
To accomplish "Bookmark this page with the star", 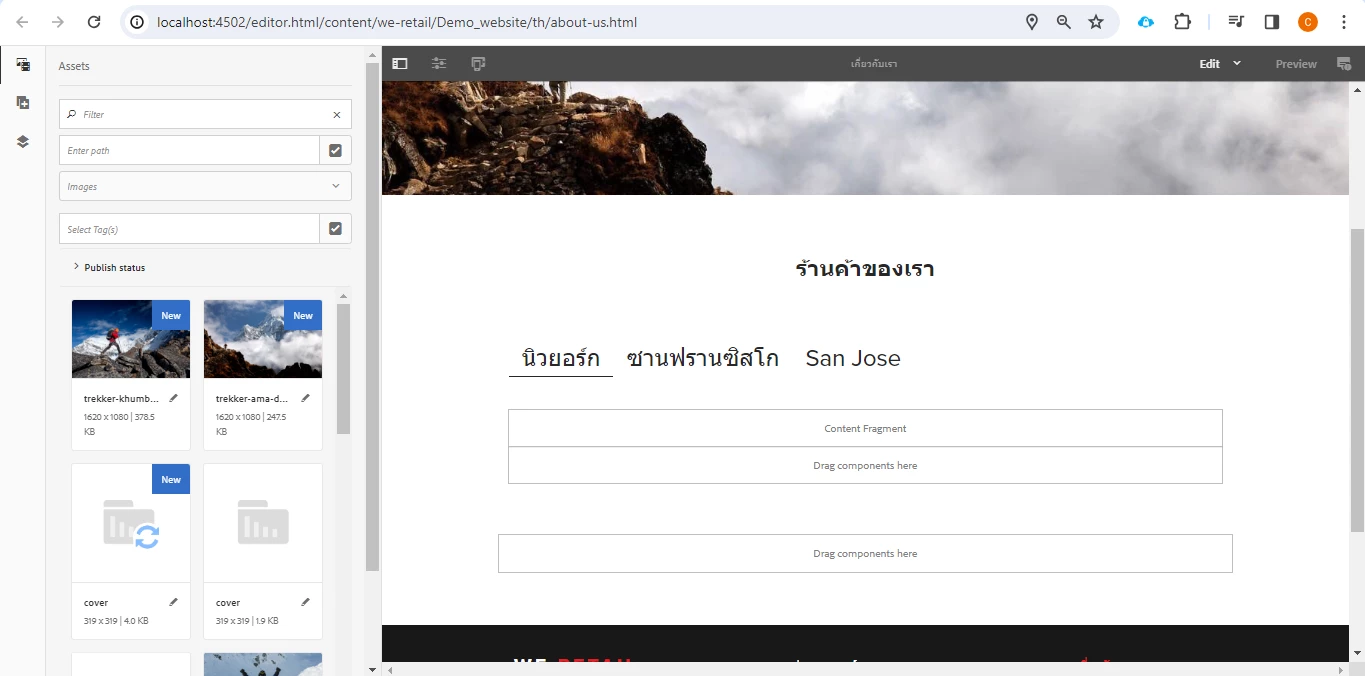I will click(1096, 22).
